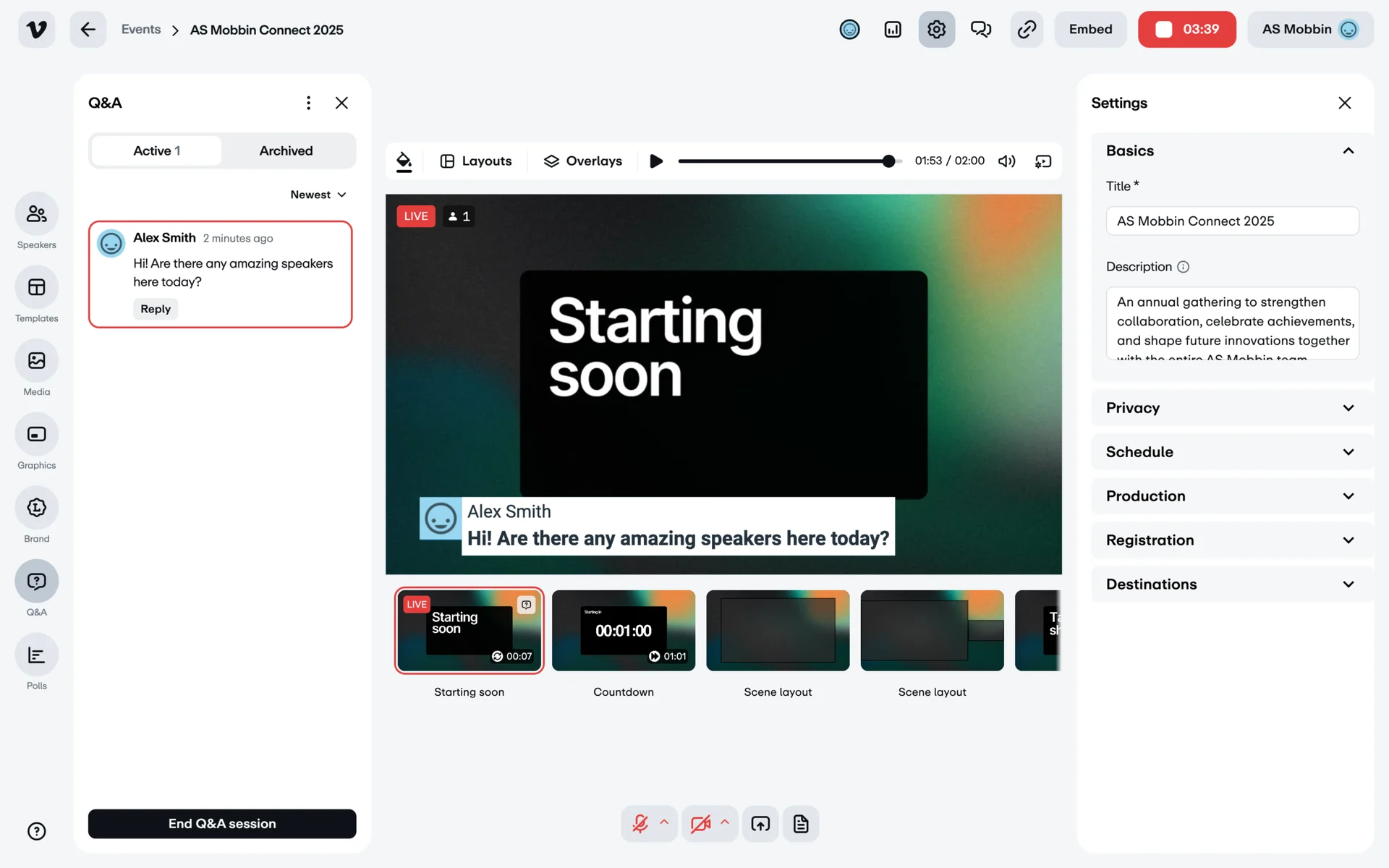The width and height of the screenshot is (1389, 868).
Task: Open the Brand sidebar panel
Action: [36, 509]
